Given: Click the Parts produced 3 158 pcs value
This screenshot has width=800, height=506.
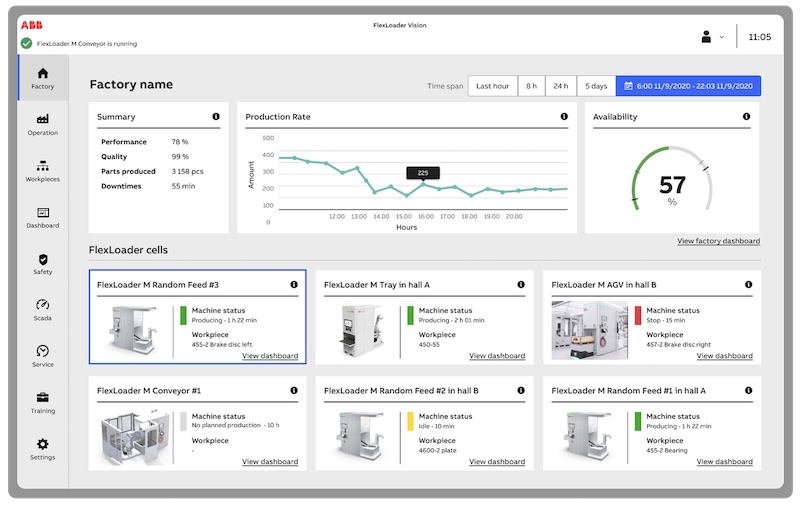Looking at the screenshot, I should click(x=187, y=171).
